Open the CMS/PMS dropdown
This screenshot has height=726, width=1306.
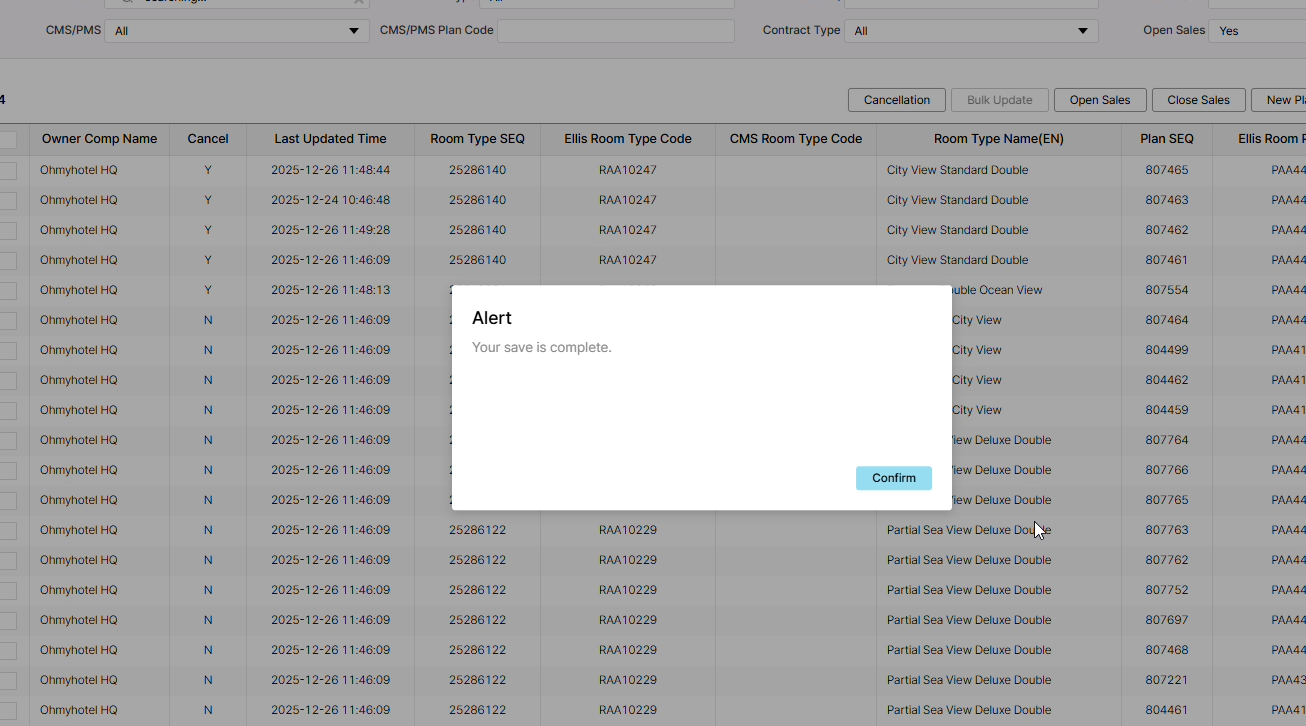(x=237, y=31)
